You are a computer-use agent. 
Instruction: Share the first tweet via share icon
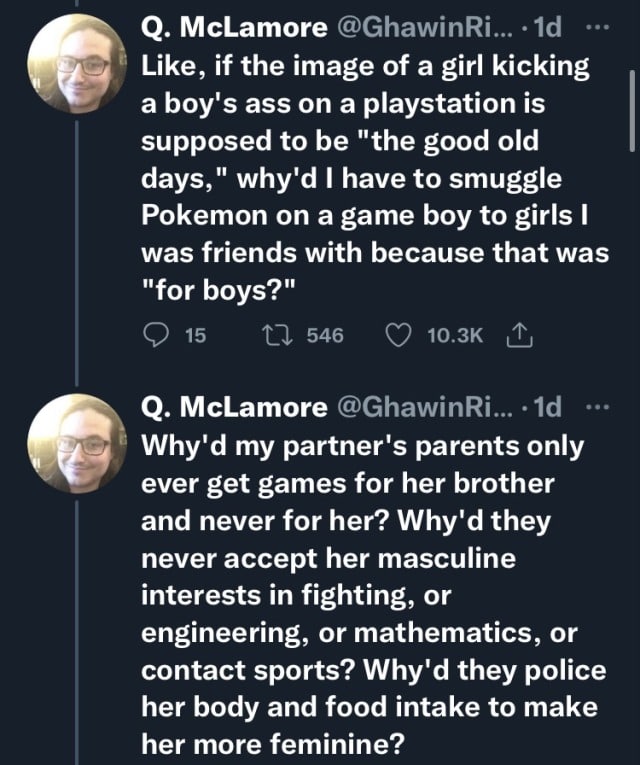[x=521, y=336]
